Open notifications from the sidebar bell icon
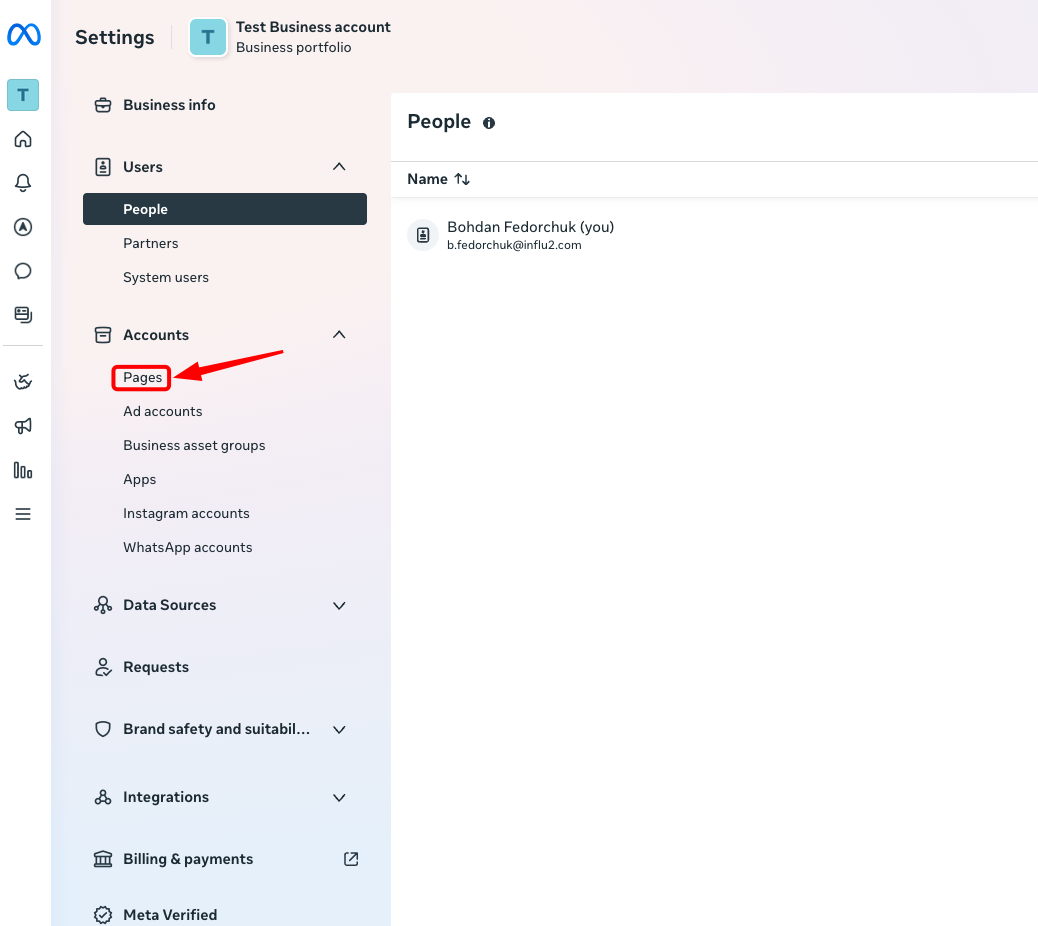This screenshot has width=1038, height=926. tap(23, 183)
